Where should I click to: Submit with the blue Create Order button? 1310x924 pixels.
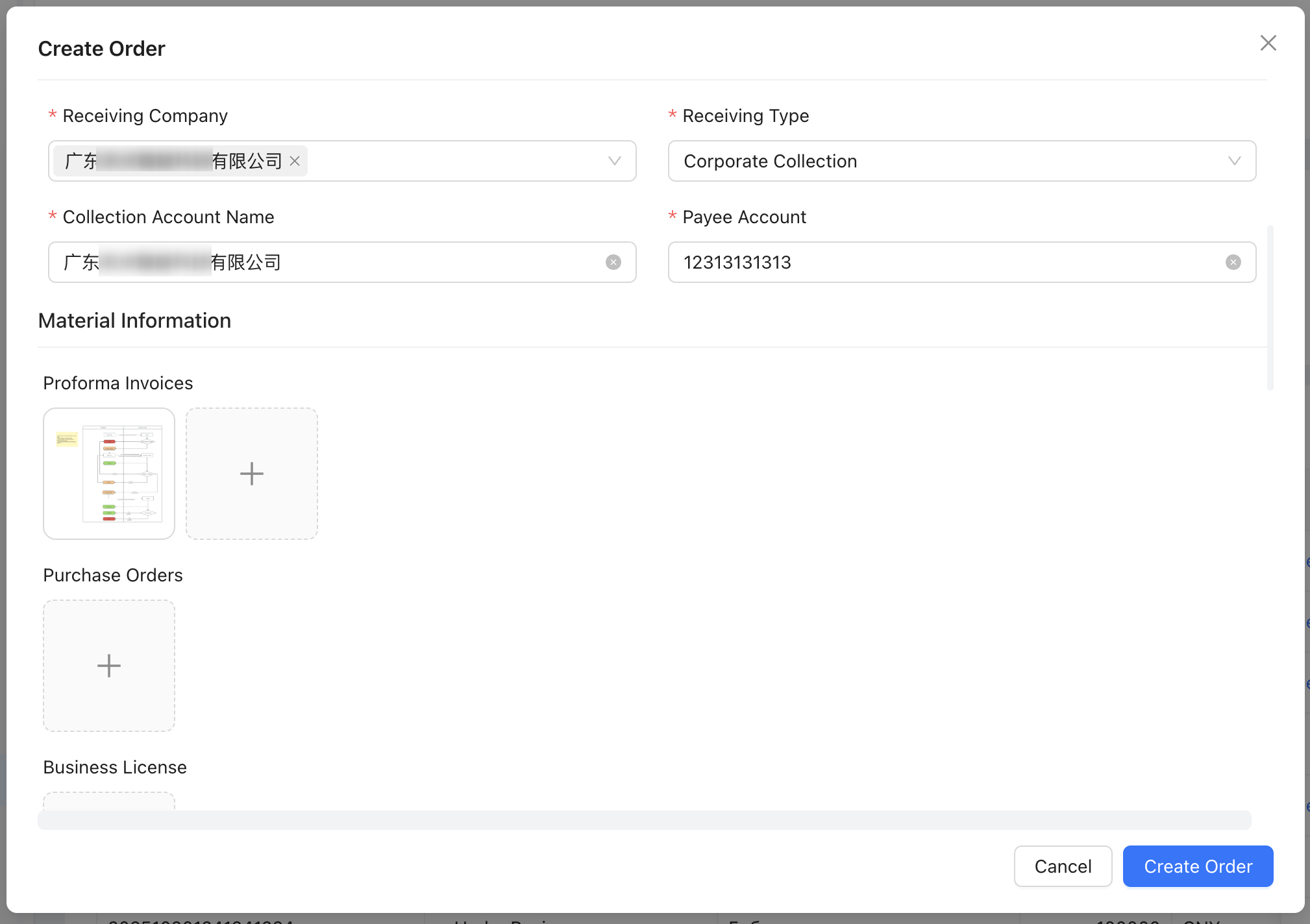coord(1198,866)
